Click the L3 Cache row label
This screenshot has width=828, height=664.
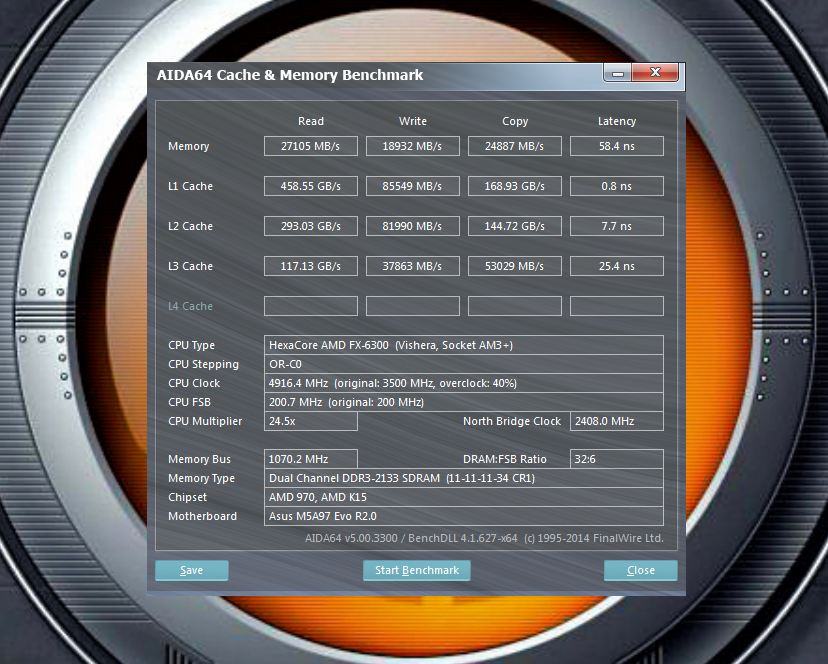[x=190, y=266]
